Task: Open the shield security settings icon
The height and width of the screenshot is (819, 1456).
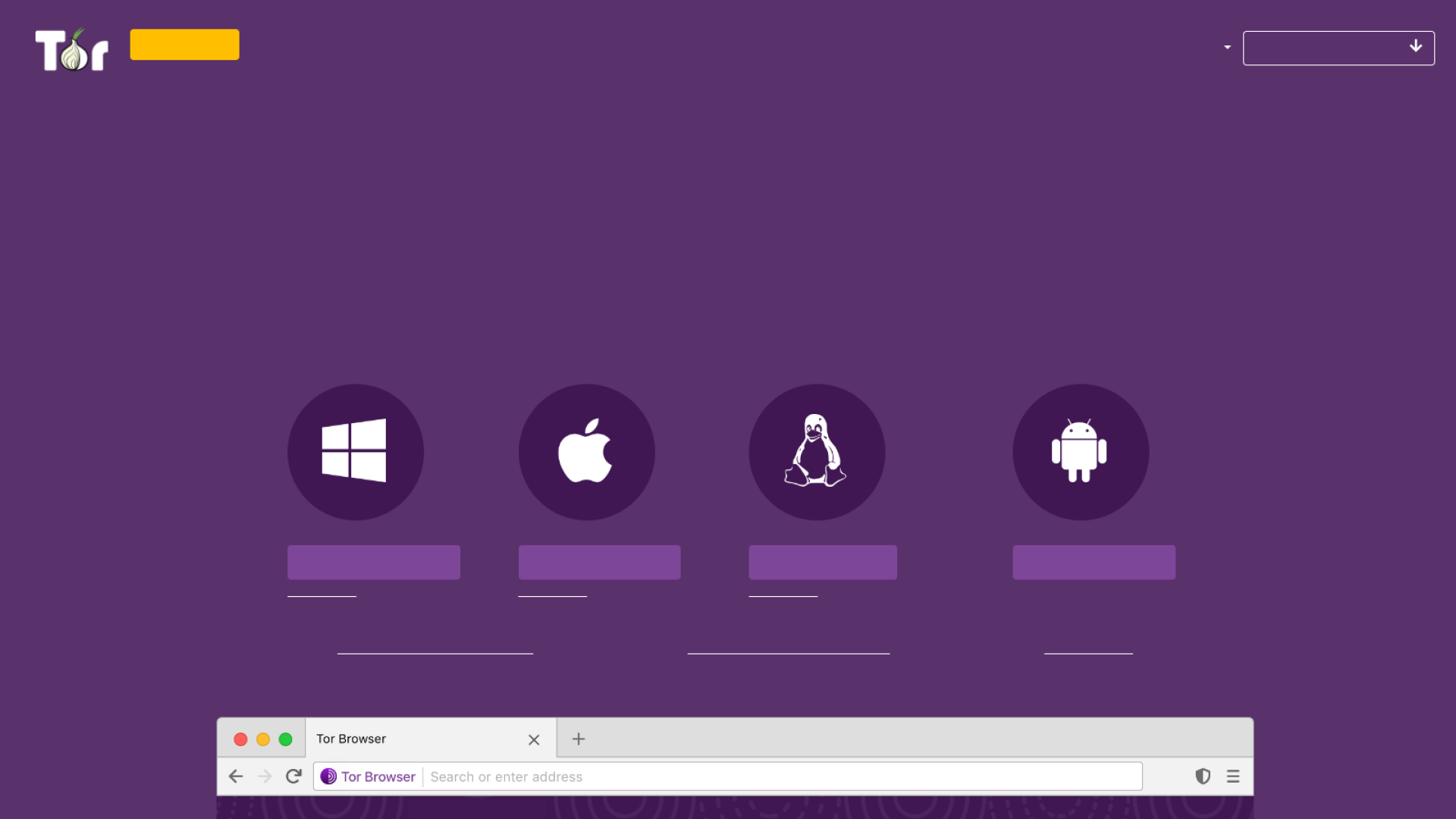Action: coord(1203,776)
